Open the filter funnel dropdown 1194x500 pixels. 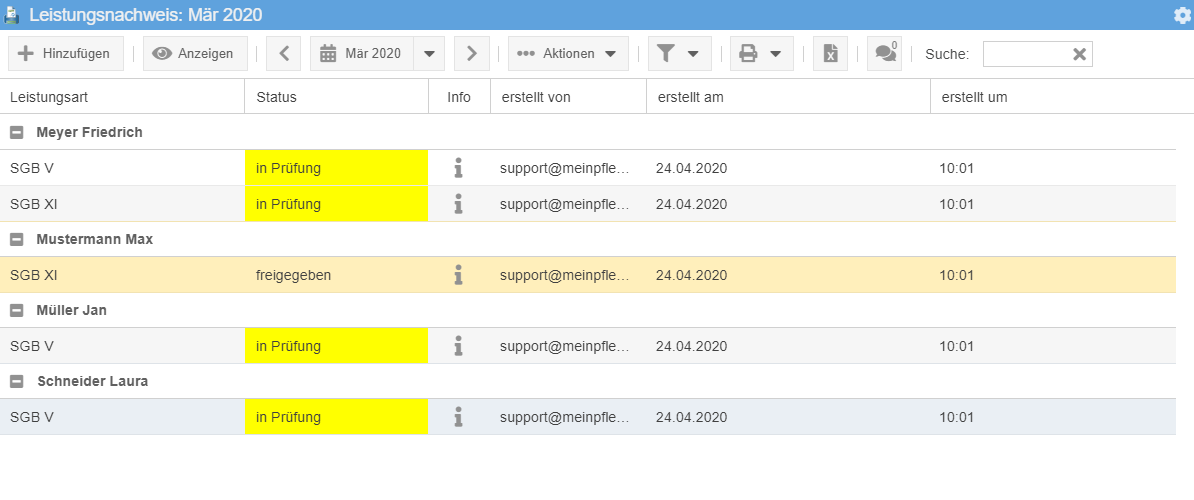pos(679,54)
